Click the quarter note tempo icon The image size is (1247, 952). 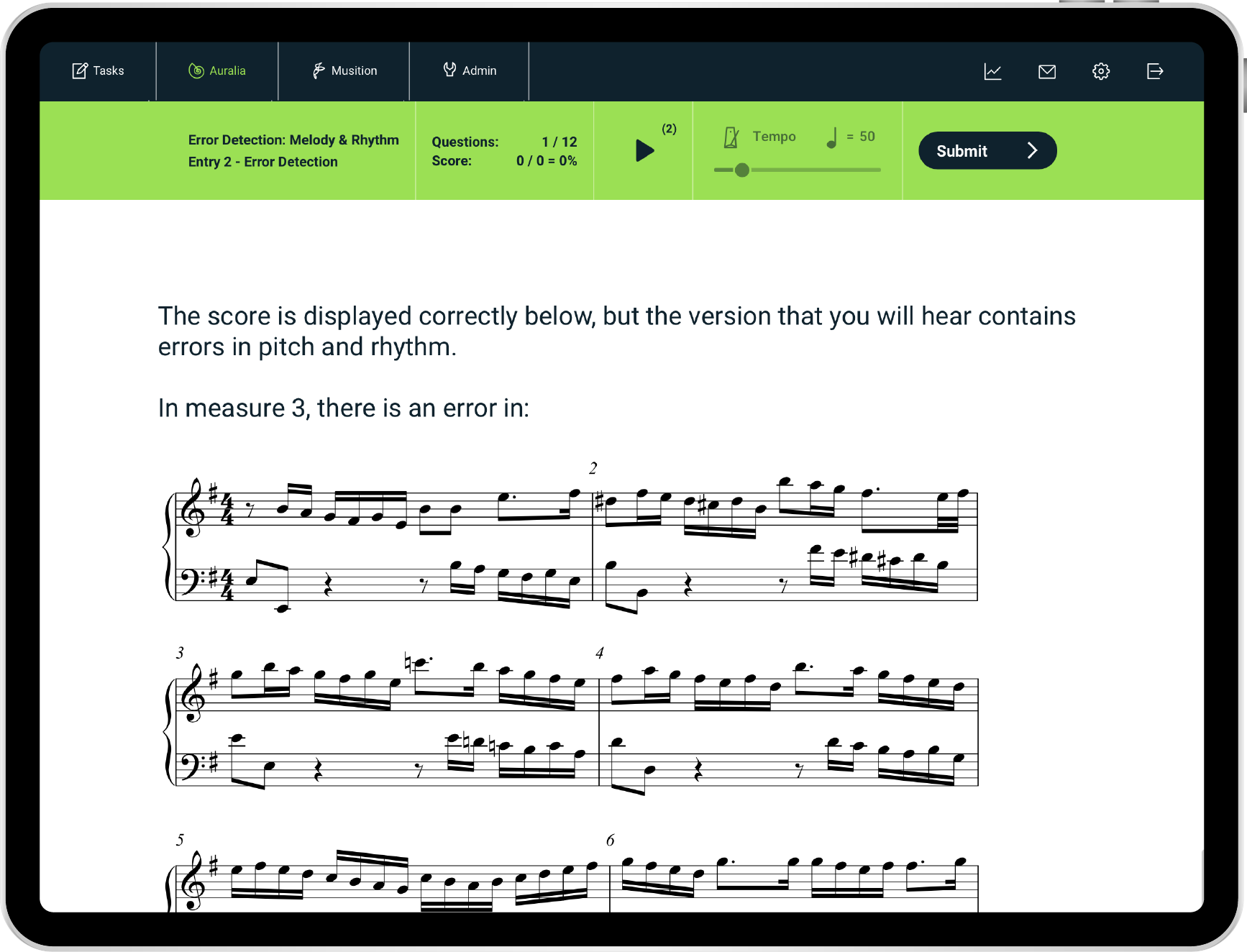(832, 137)
